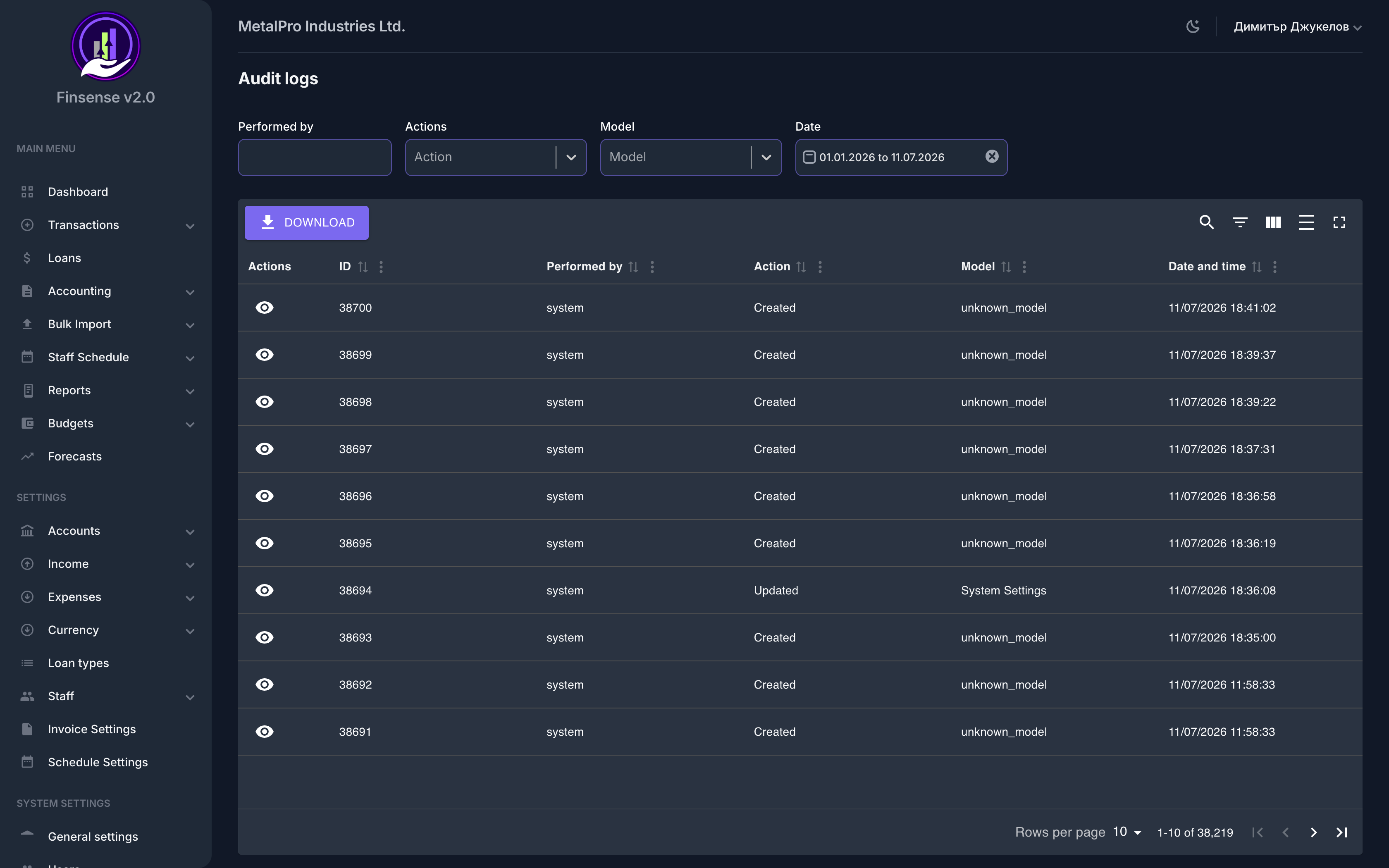Click MetalPro Industries Ltd. company name
This screenshot has height=868, width=1389.
click(x=322, y=26)
